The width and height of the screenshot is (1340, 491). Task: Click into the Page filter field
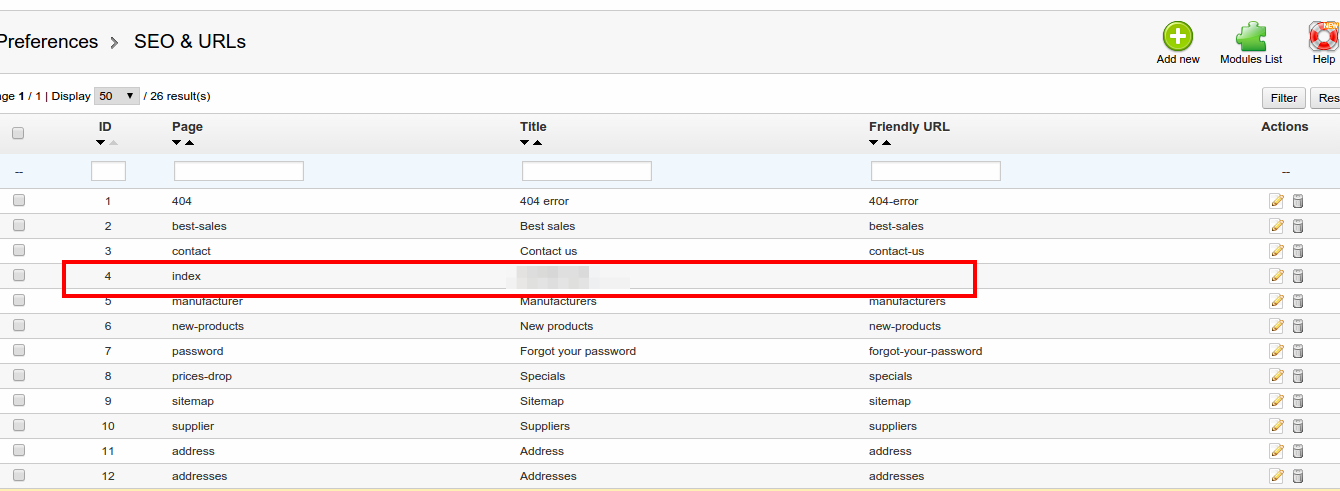(239, 171)
